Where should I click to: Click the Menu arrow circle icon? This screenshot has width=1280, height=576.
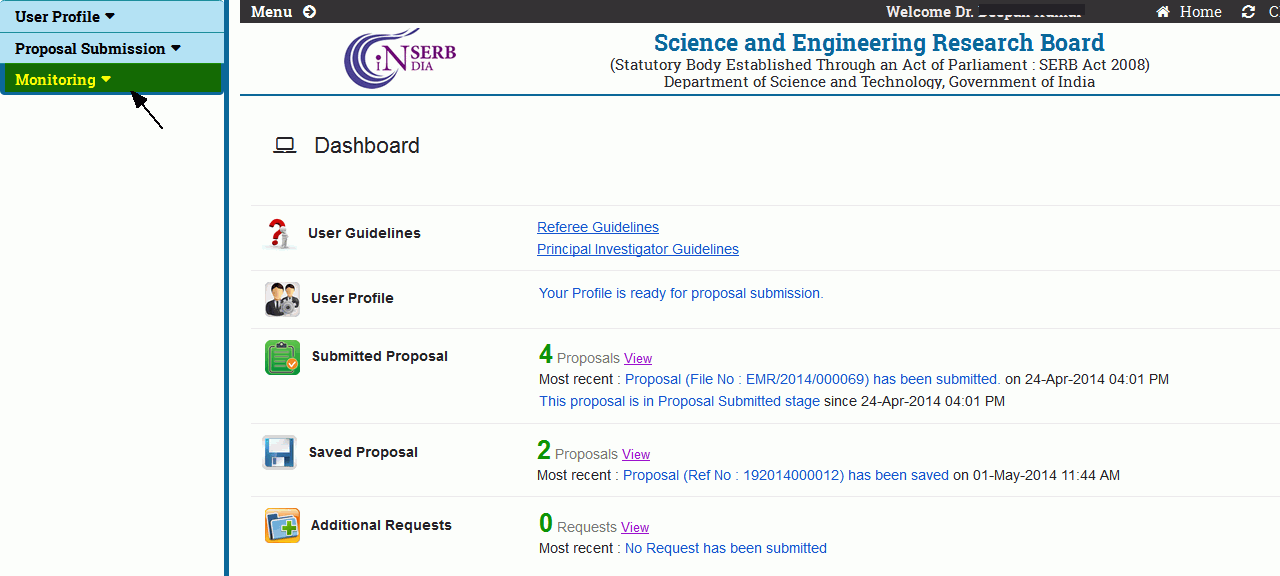pyautogui.click(x=309, y=12)
